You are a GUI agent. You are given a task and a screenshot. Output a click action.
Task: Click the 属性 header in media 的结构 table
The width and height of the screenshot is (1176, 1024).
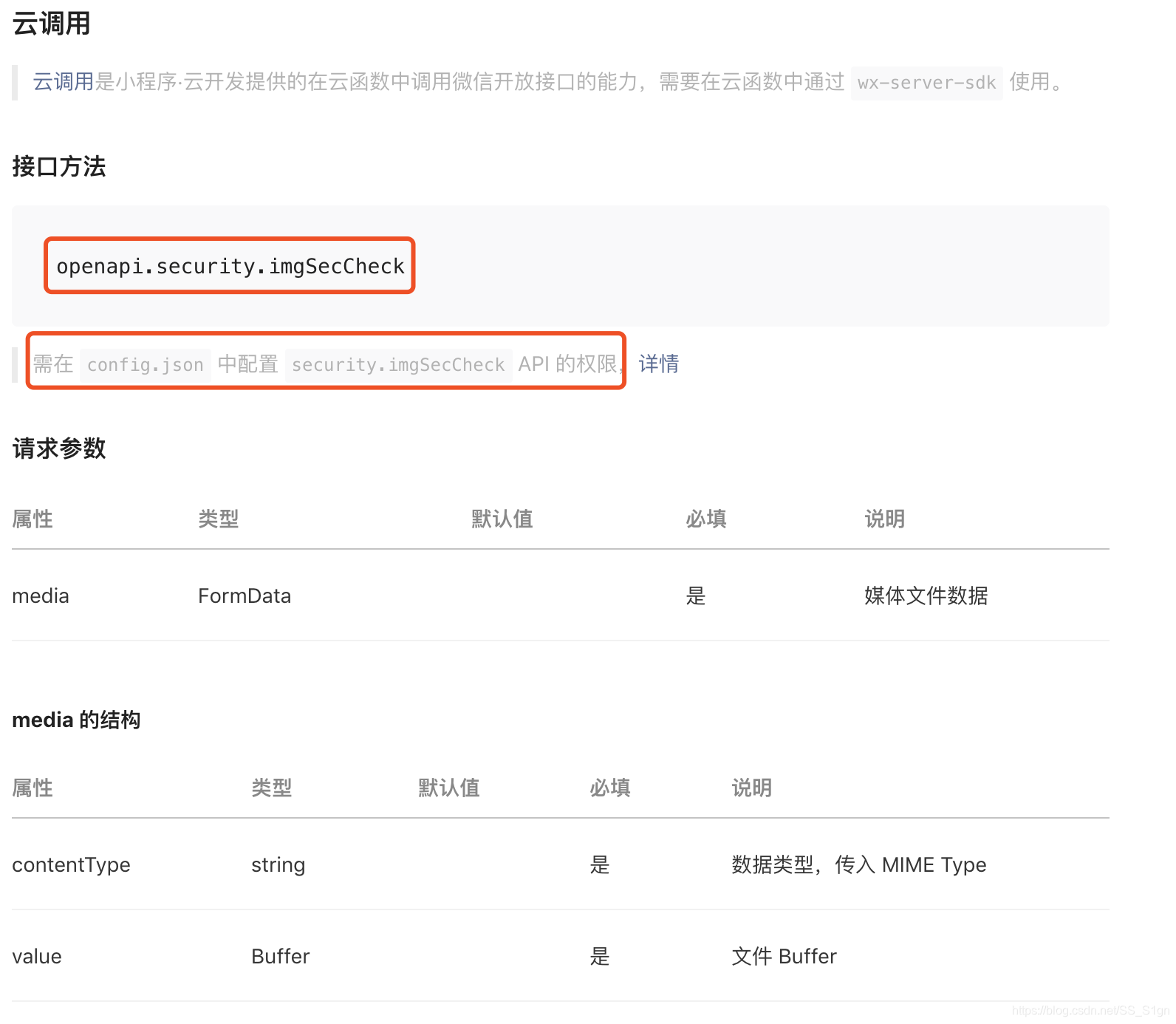[33, 788]
